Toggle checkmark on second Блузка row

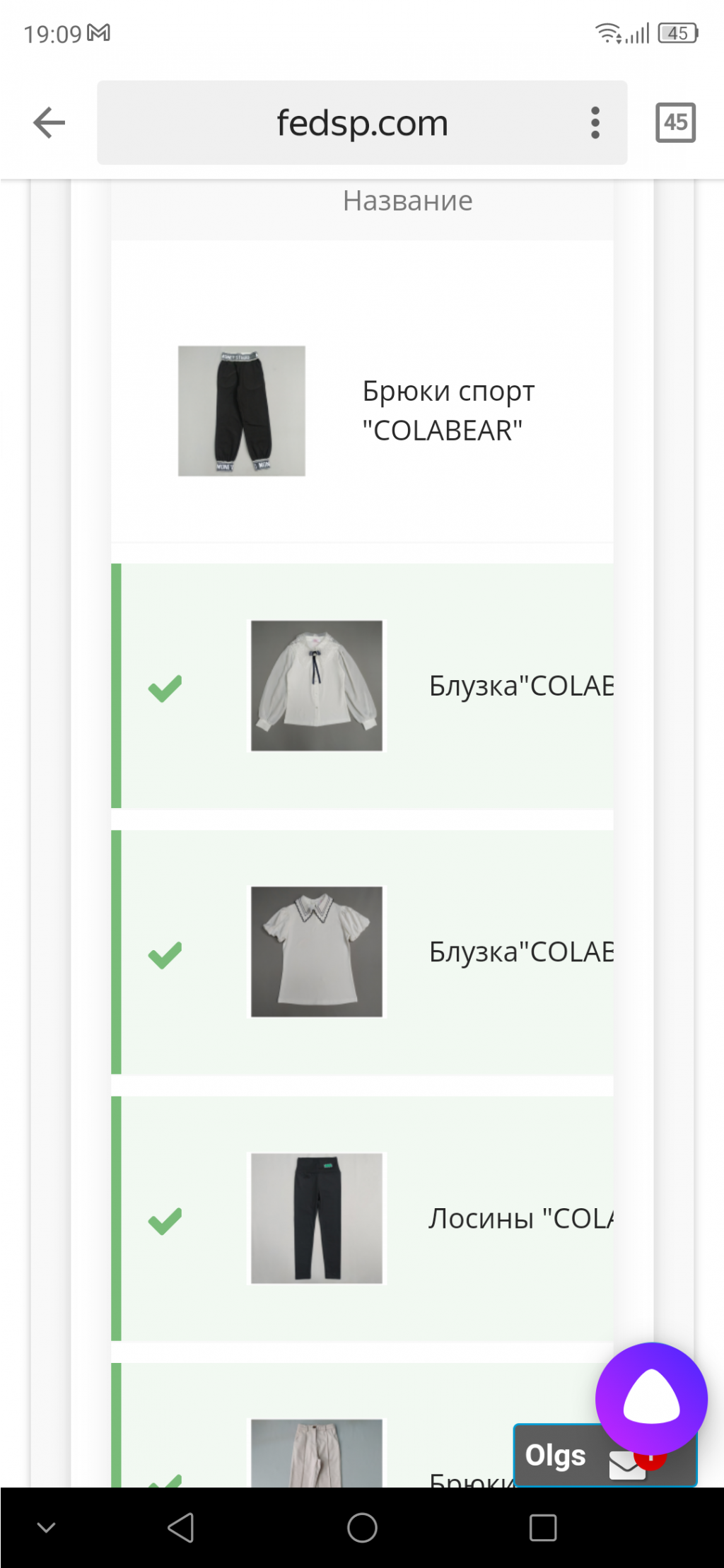click(165, 954)
